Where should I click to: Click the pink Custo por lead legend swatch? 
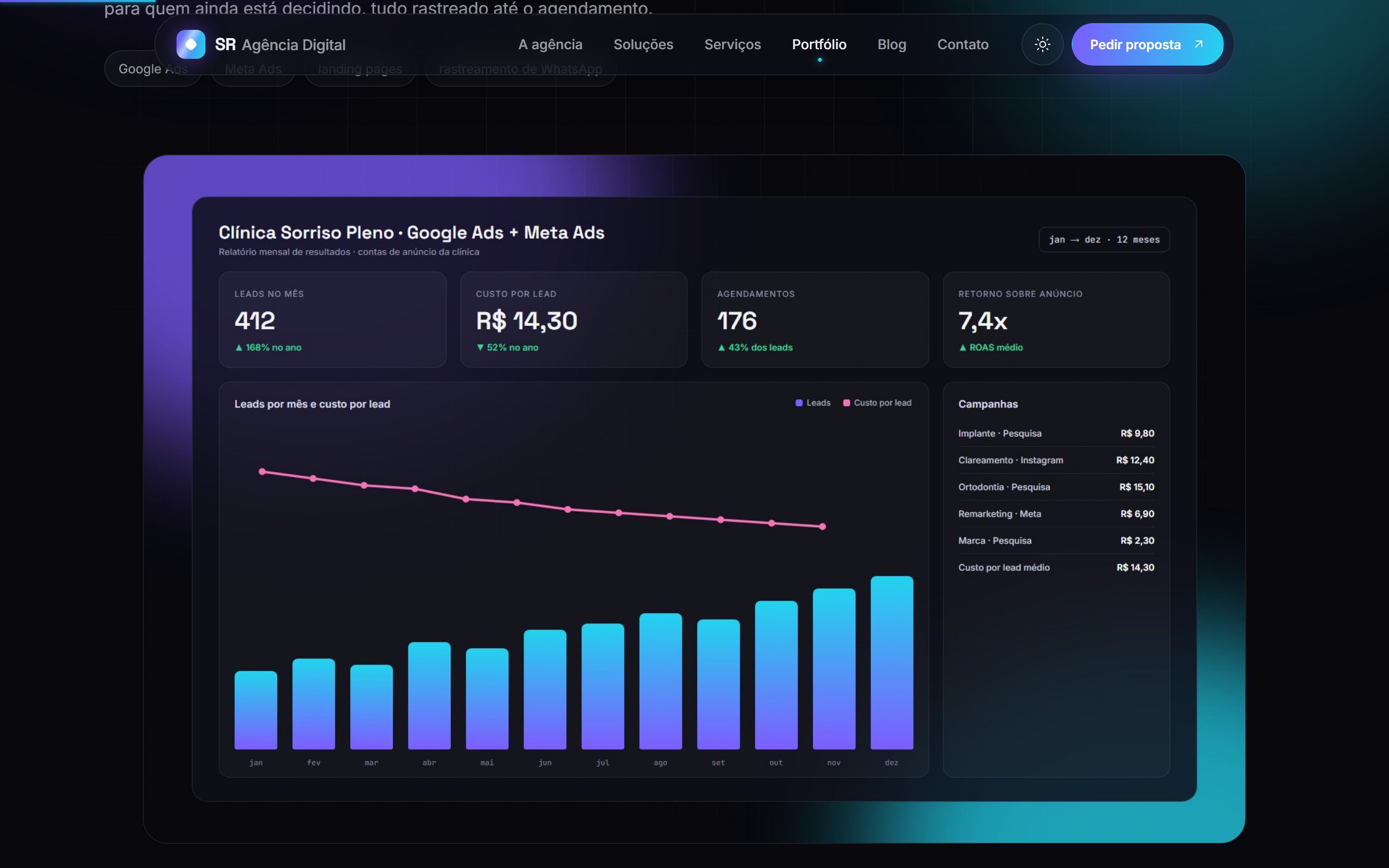[x=846, y=403]
